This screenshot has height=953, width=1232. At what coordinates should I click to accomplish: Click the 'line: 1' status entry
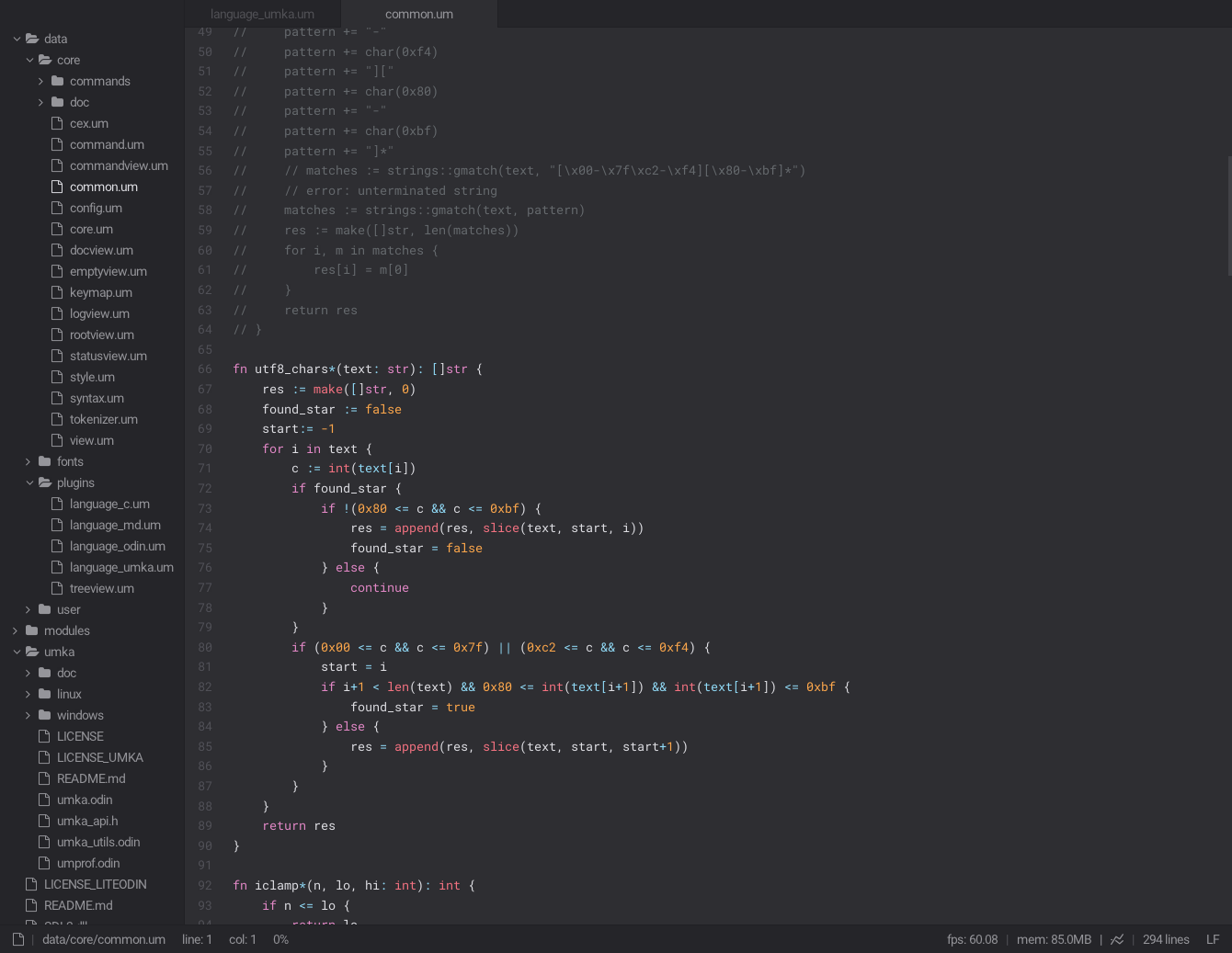(197, 939)
